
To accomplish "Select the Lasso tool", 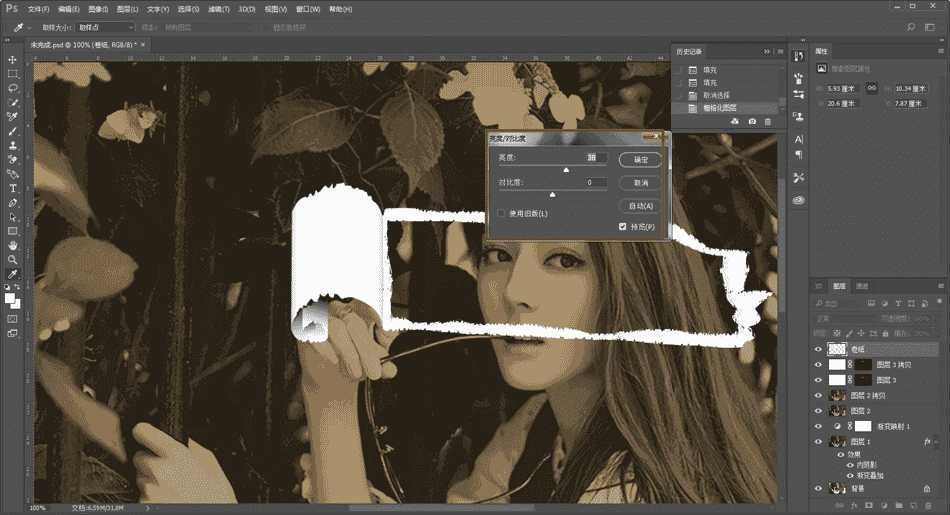I will 13,88.
